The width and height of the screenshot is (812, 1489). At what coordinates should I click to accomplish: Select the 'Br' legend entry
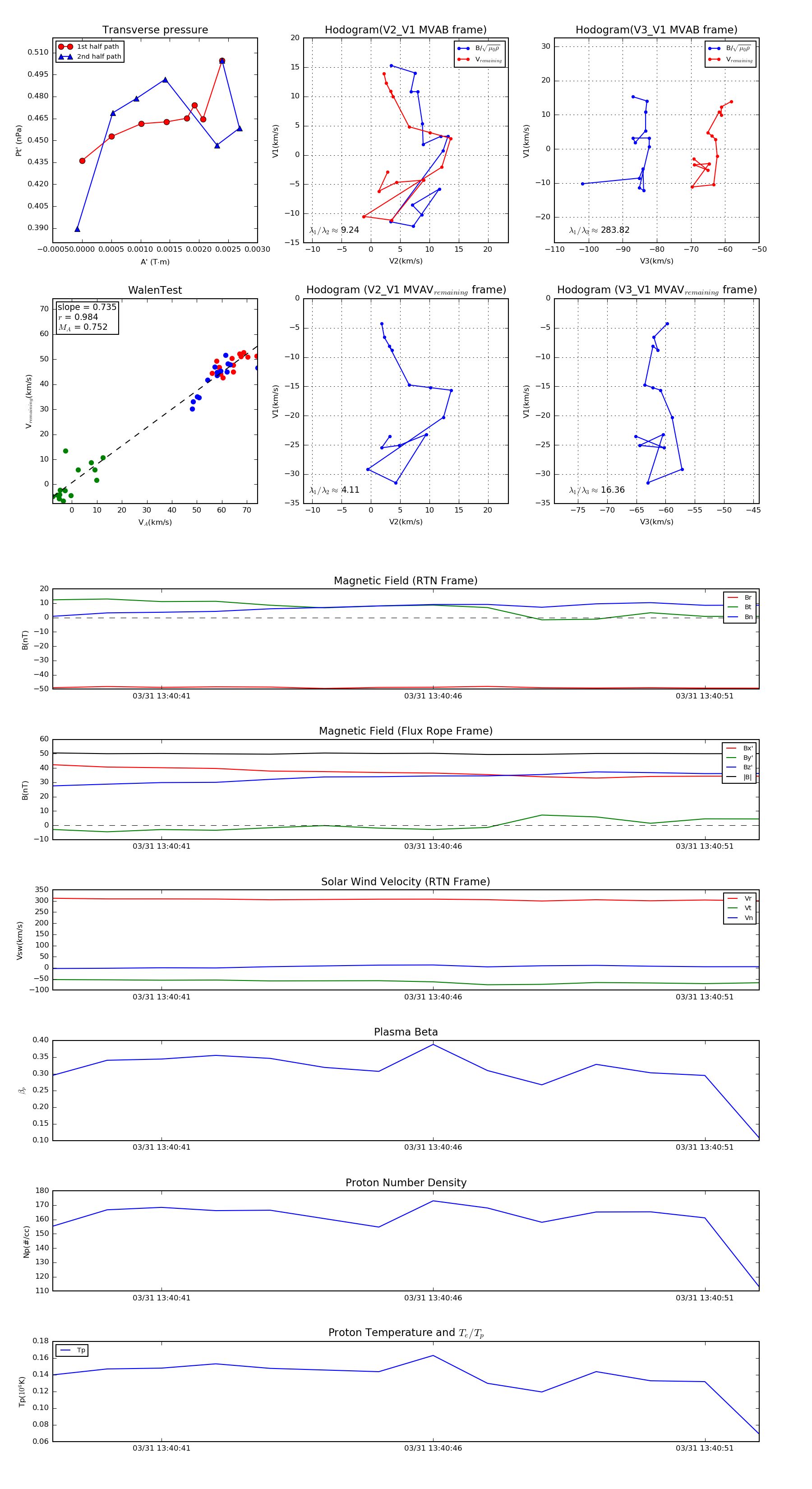[x=740, y=598]
